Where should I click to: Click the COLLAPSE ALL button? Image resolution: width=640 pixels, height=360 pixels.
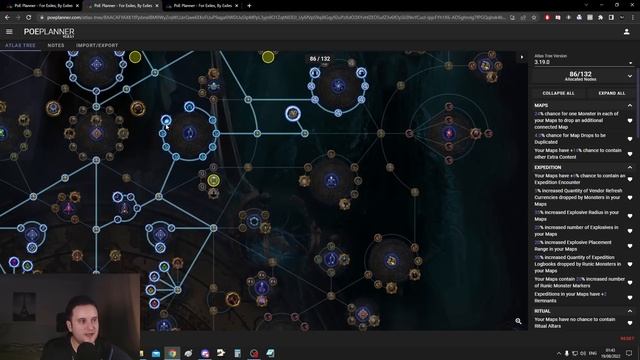[x=558, y=93]
